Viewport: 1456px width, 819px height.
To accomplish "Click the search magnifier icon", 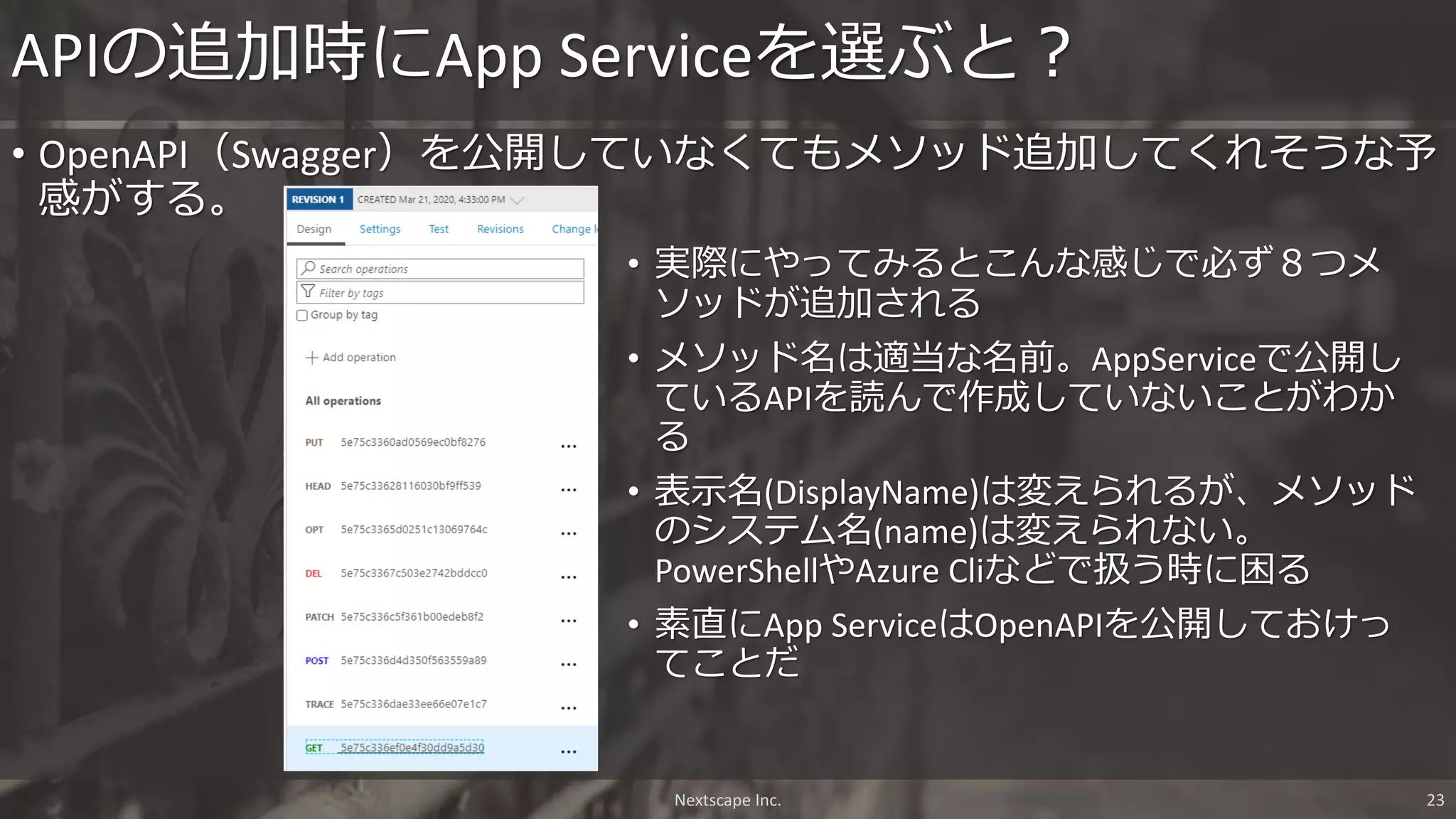I will (x=308, y=268).
